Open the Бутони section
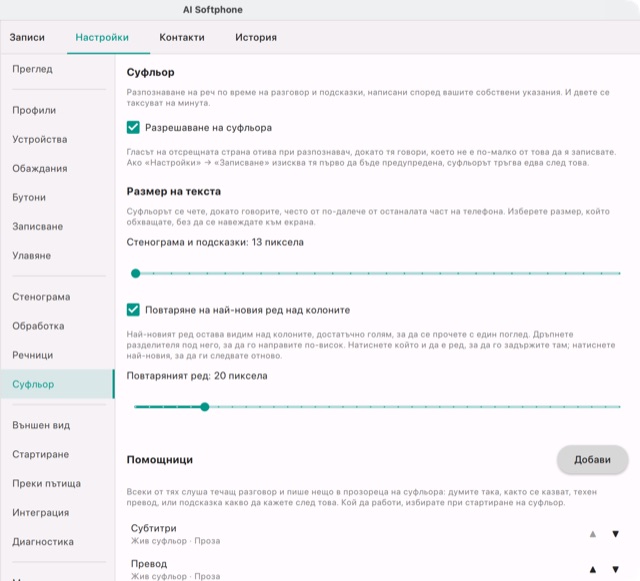640x581 pixels. [x=57, y=197]
